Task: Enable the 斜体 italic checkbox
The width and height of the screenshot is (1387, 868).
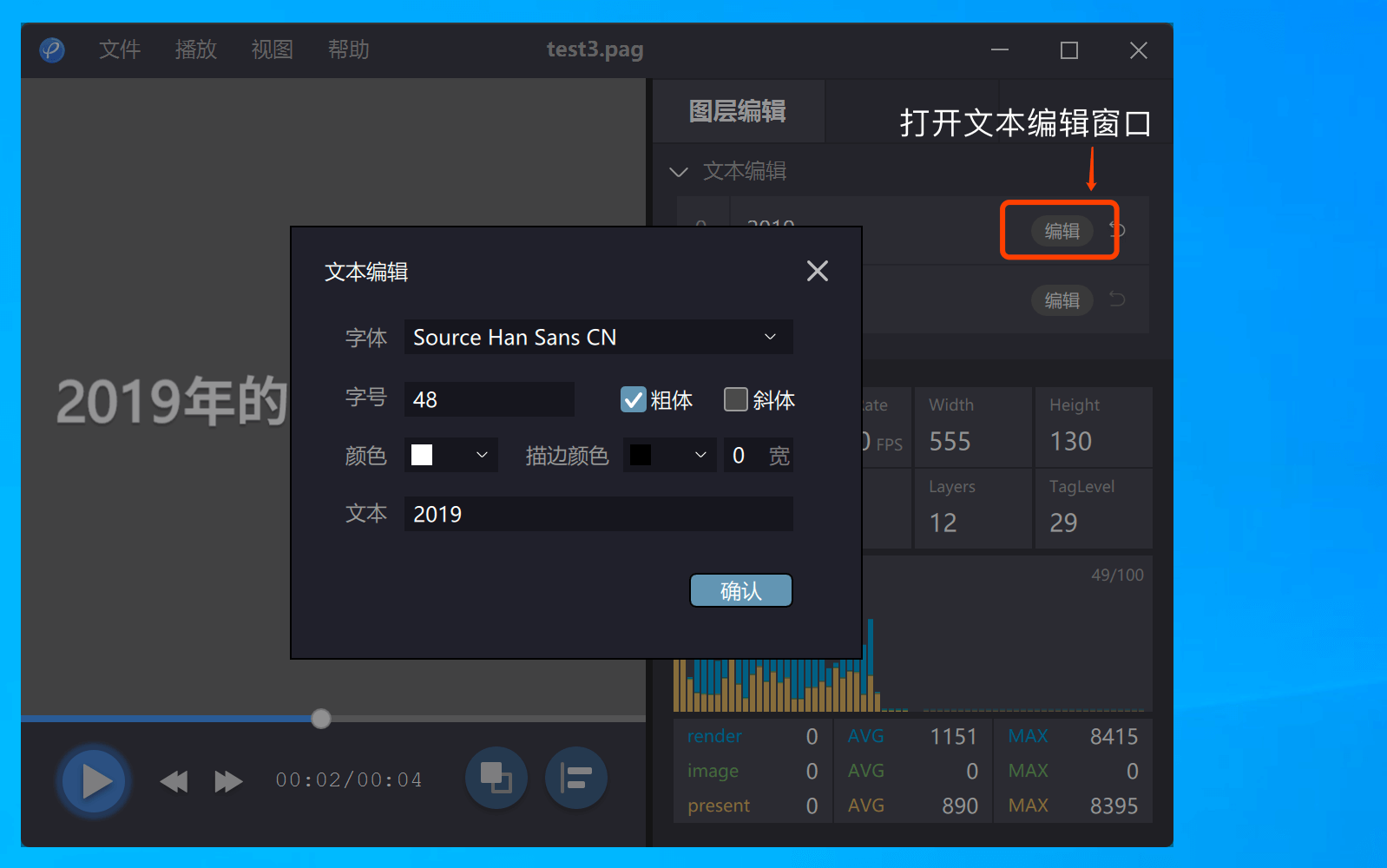Action: point(736,399)
